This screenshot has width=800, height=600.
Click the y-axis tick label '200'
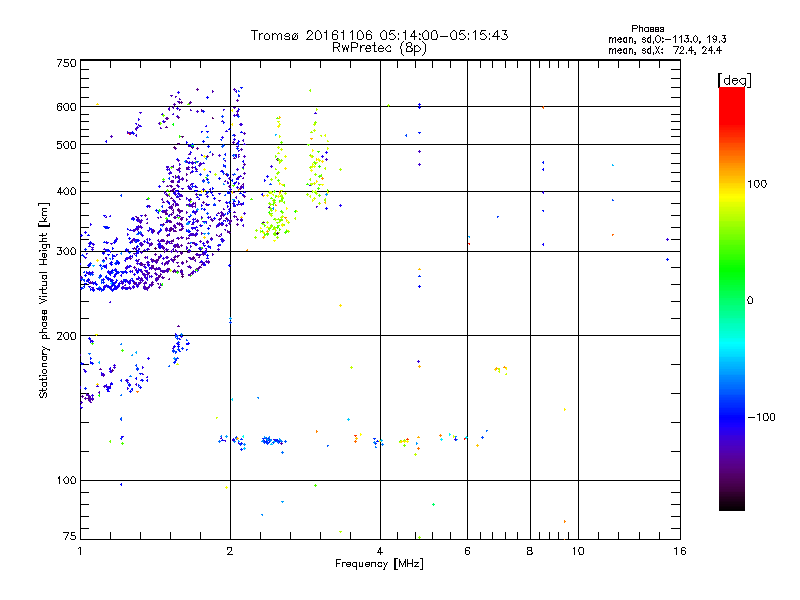tap(66, 336)
